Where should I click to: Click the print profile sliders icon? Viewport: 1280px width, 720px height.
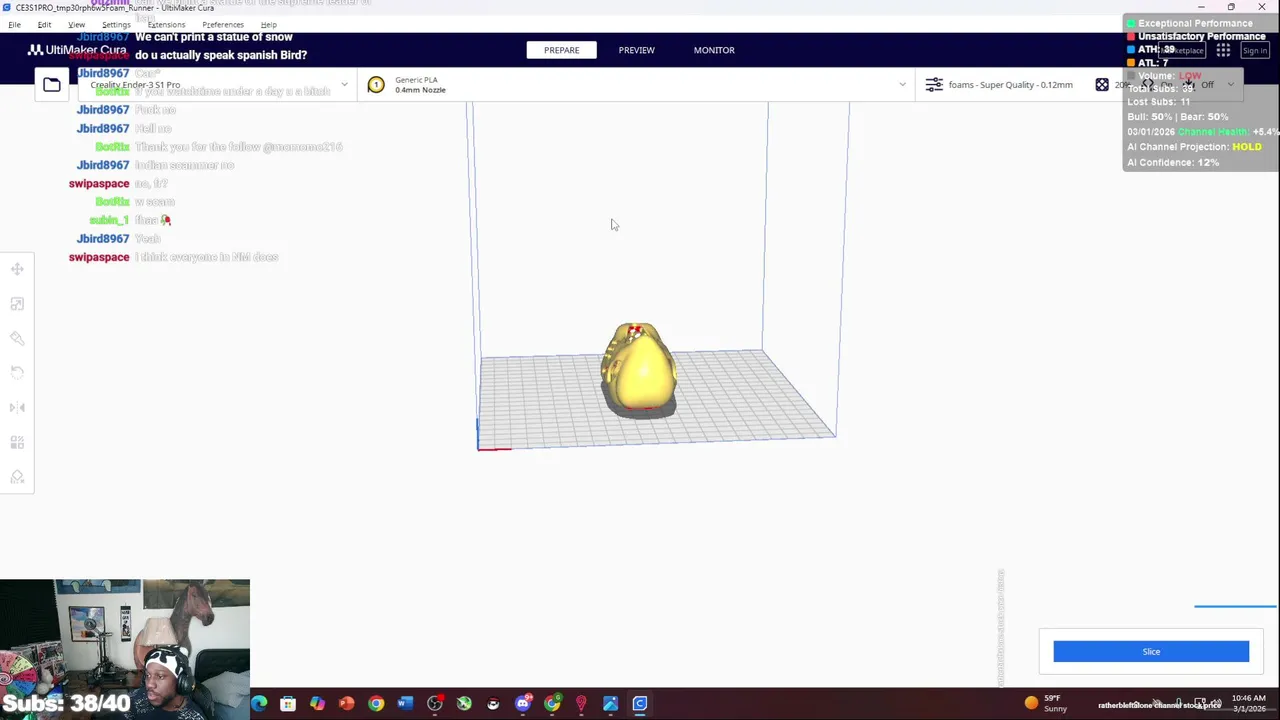pyautogui.click(x=934, y=85)
